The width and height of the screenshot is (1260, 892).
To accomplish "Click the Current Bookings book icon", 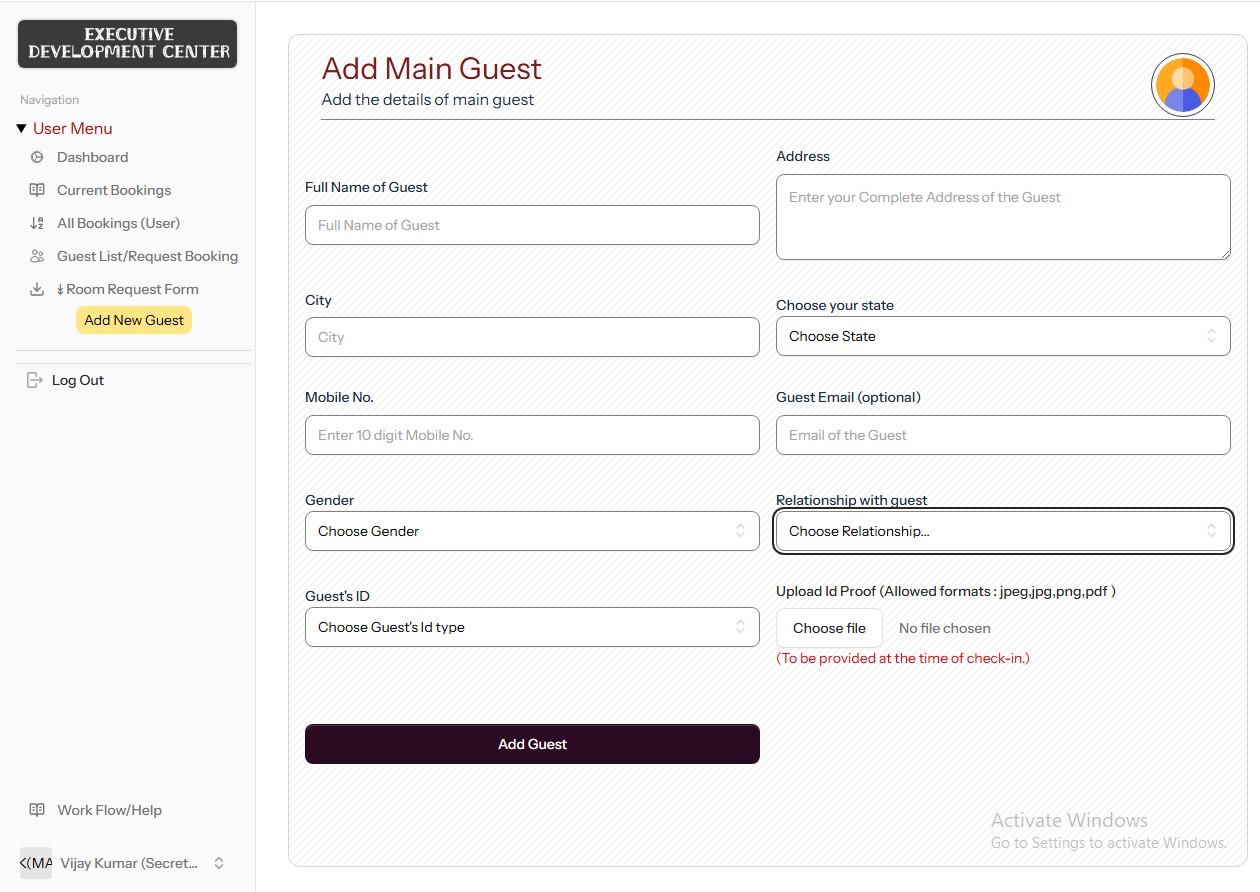I will (x=37, y=190).
